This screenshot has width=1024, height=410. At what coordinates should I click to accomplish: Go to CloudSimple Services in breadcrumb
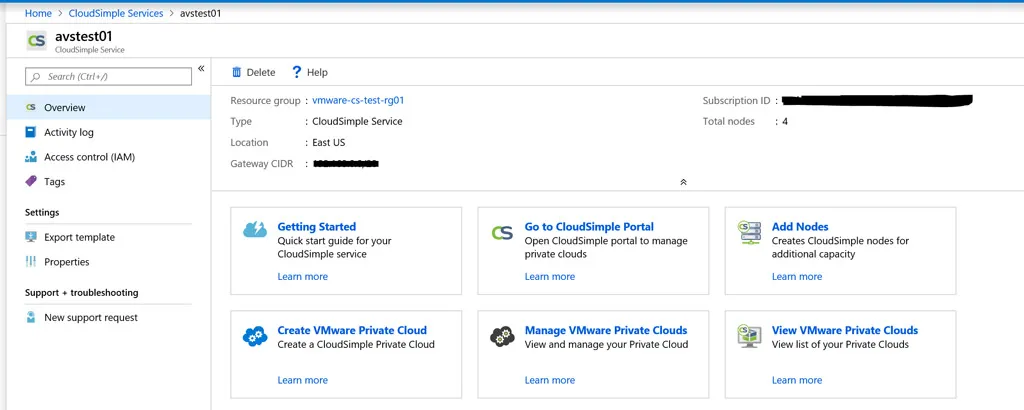[x=116, y=13]
